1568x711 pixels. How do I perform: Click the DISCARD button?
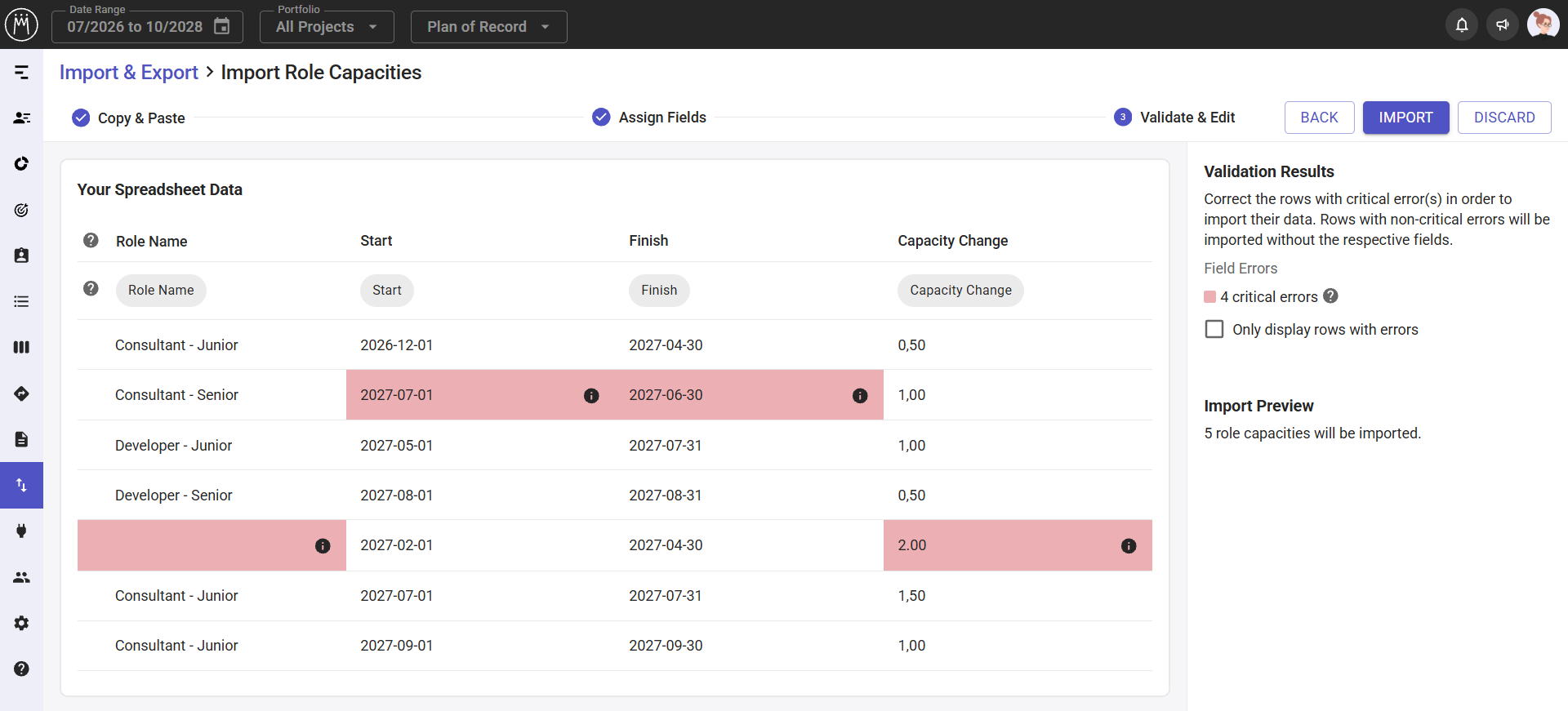click(1504, 118)
